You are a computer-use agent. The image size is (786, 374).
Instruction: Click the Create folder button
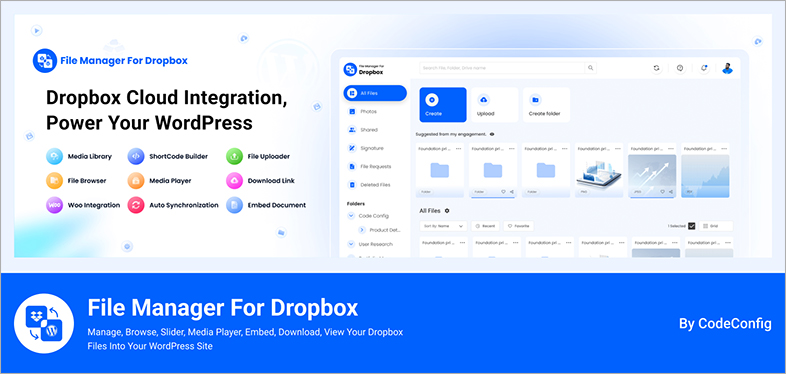click(546, 105)
